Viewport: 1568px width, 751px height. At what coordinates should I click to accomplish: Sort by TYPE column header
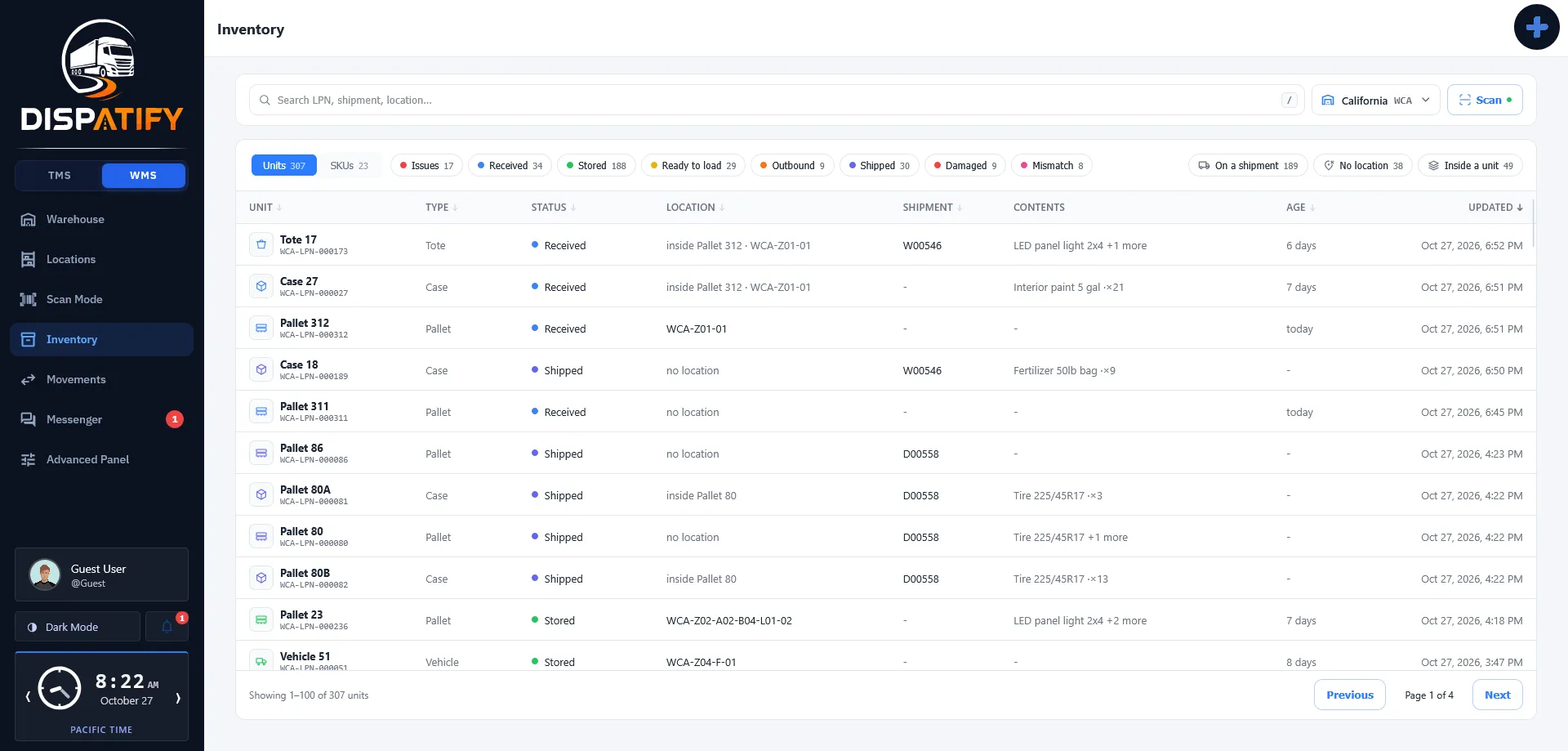pos(441,208)
